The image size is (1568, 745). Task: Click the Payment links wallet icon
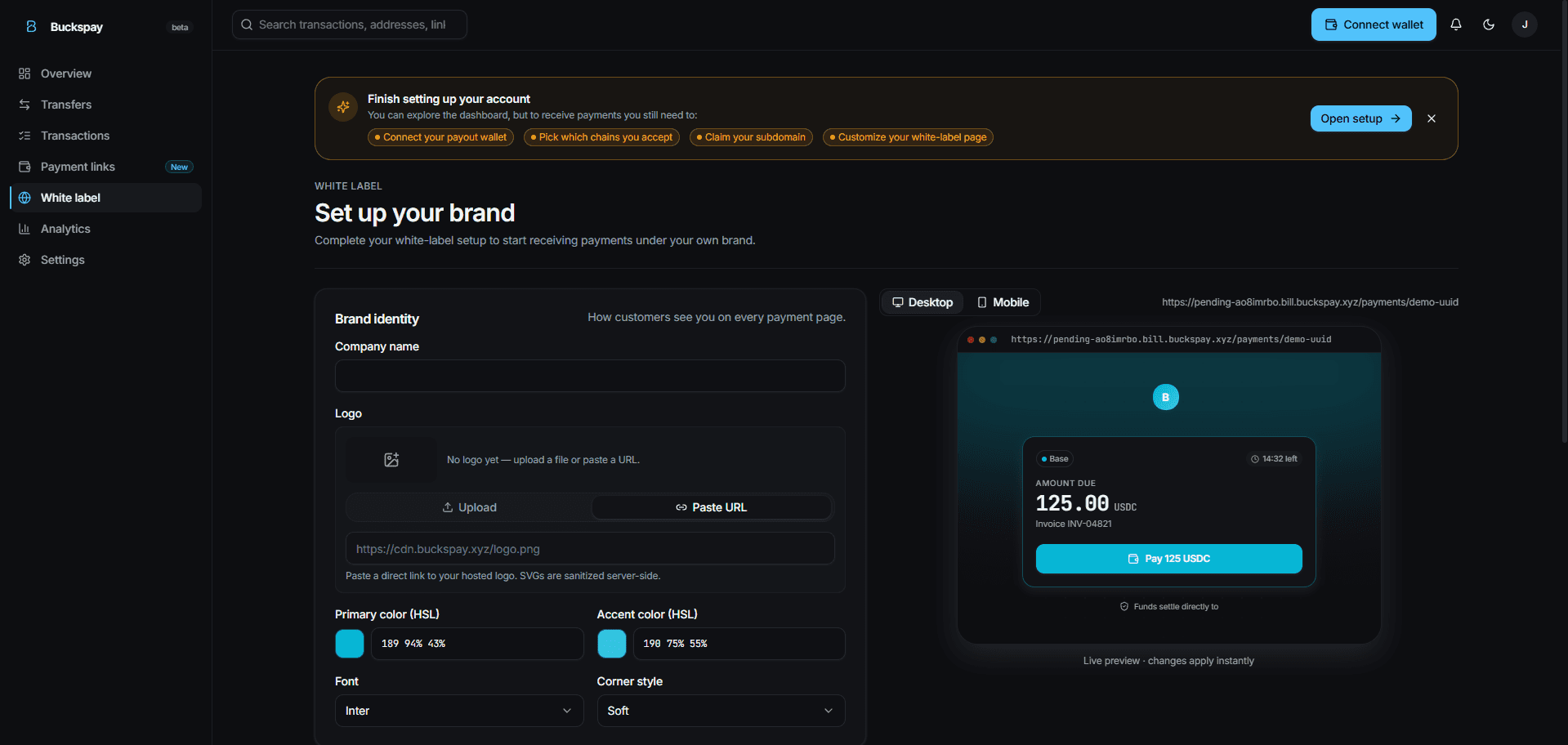pos(25,167)
